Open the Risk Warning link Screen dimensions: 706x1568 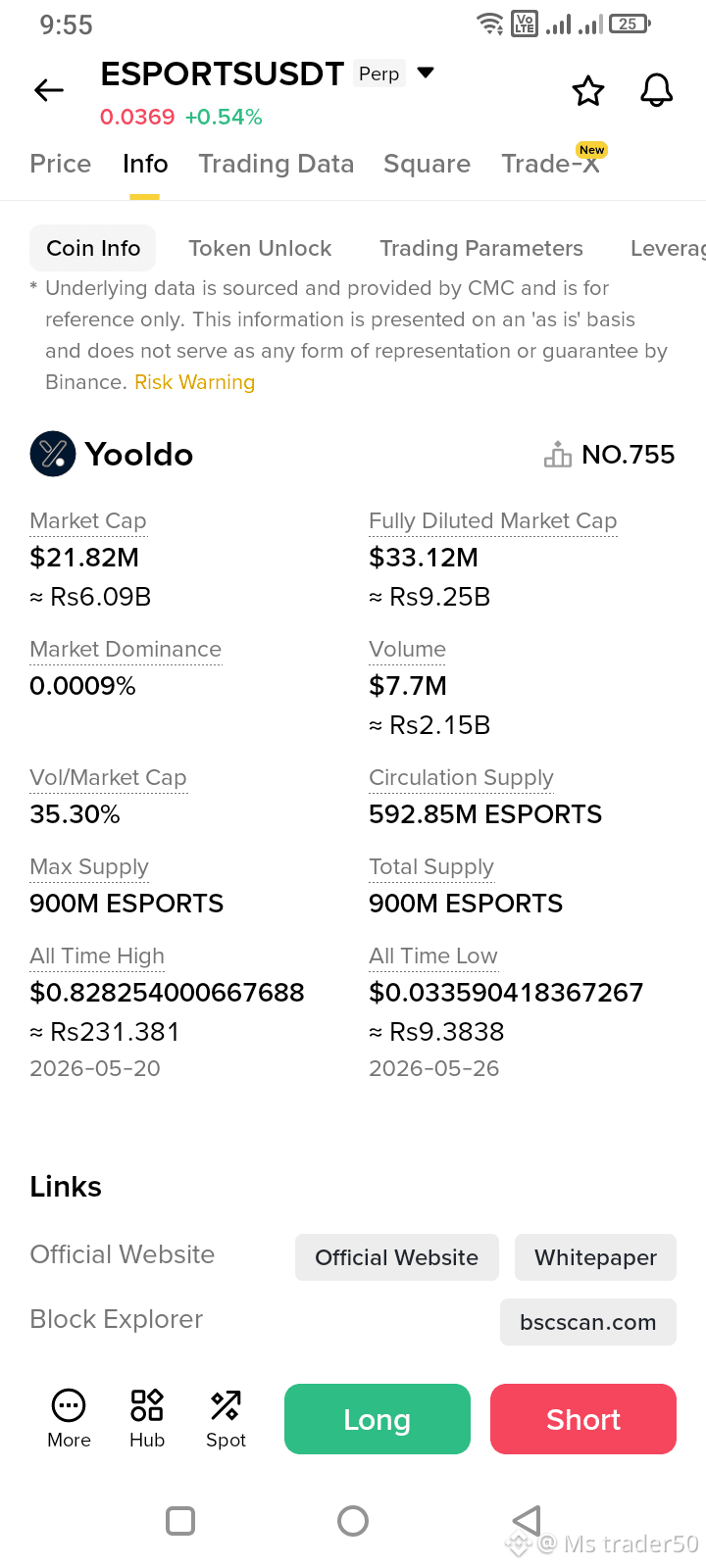point(195,382)
